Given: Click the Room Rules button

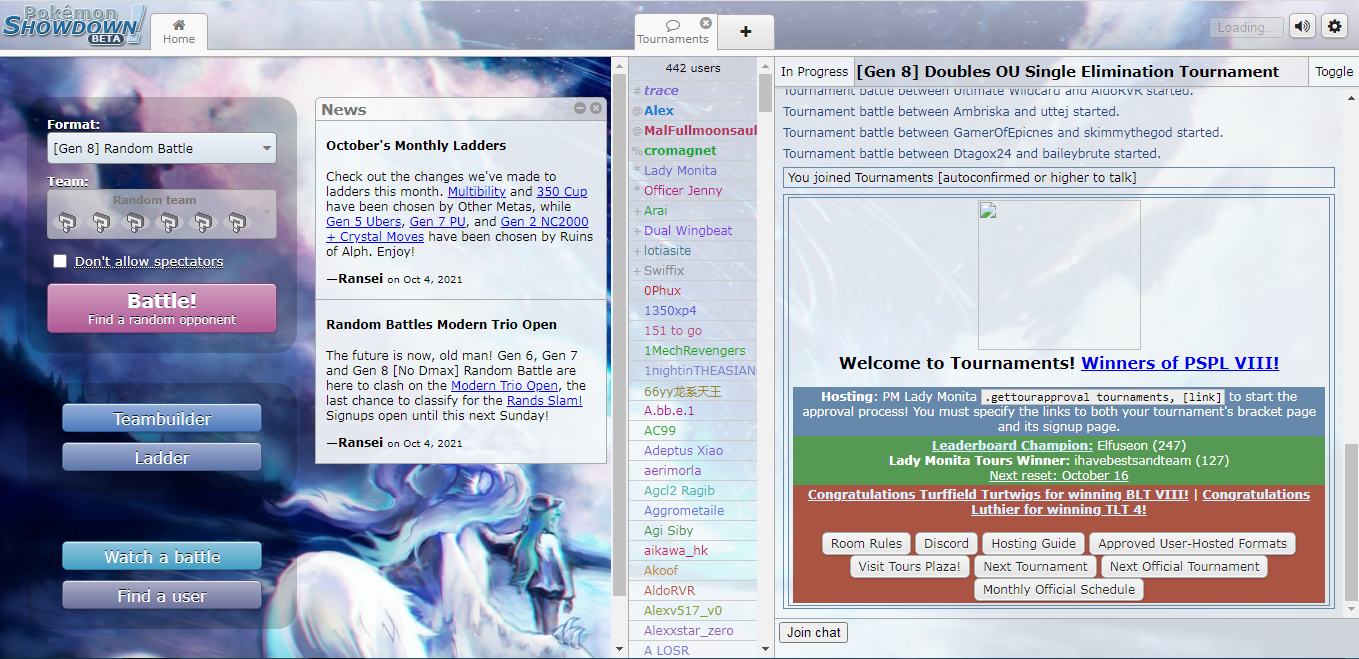Looking at the screenshot, I should coord(866,543).
